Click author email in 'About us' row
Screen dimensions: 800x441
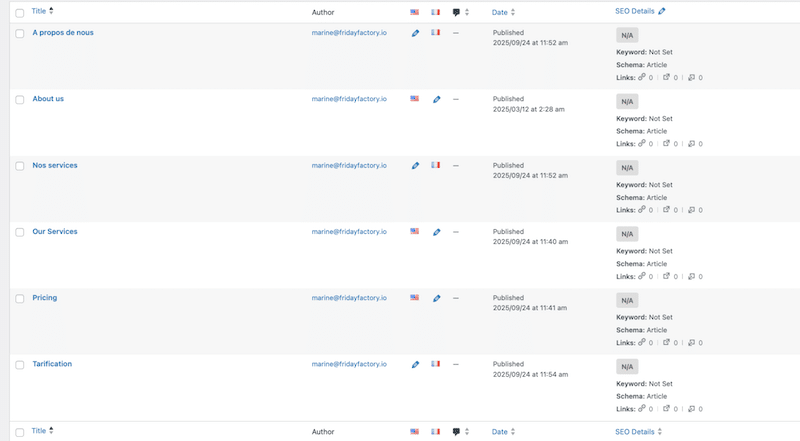[349, 99]
